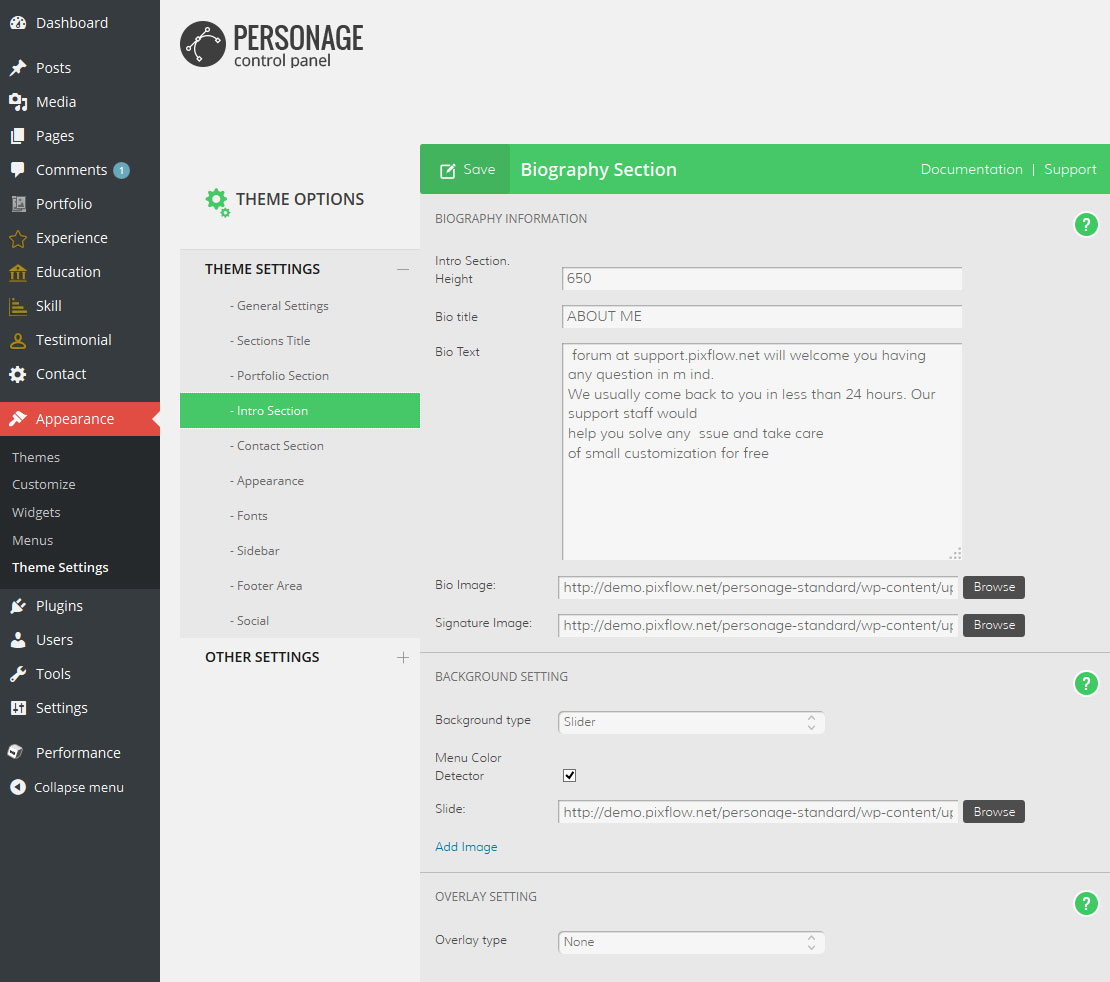1110x982 pixels.
Task: Click into the Bio title input field
Action: tap(762, 317)
